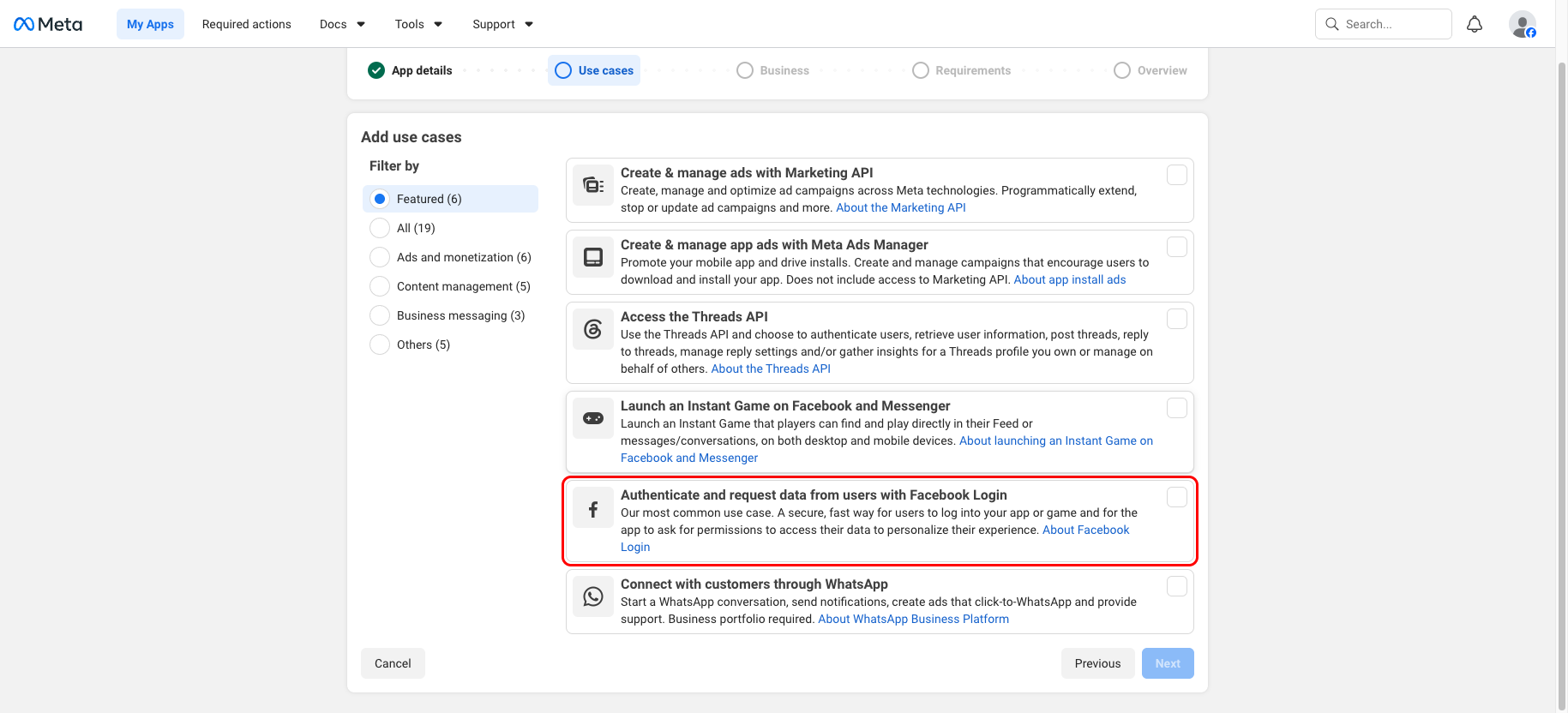
Task: Go to the Business step
Action: pyautogui.click(x=772, y=70)
